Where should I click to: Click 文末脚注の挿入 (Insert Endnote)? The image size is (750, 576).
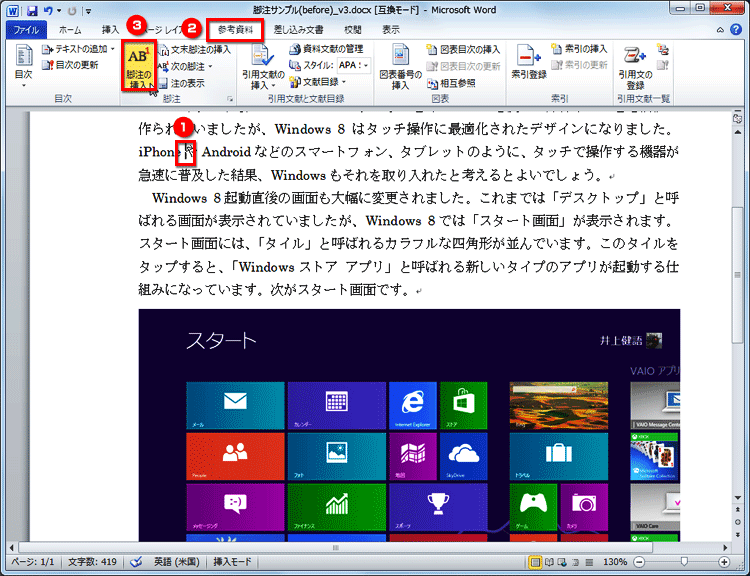195,50
